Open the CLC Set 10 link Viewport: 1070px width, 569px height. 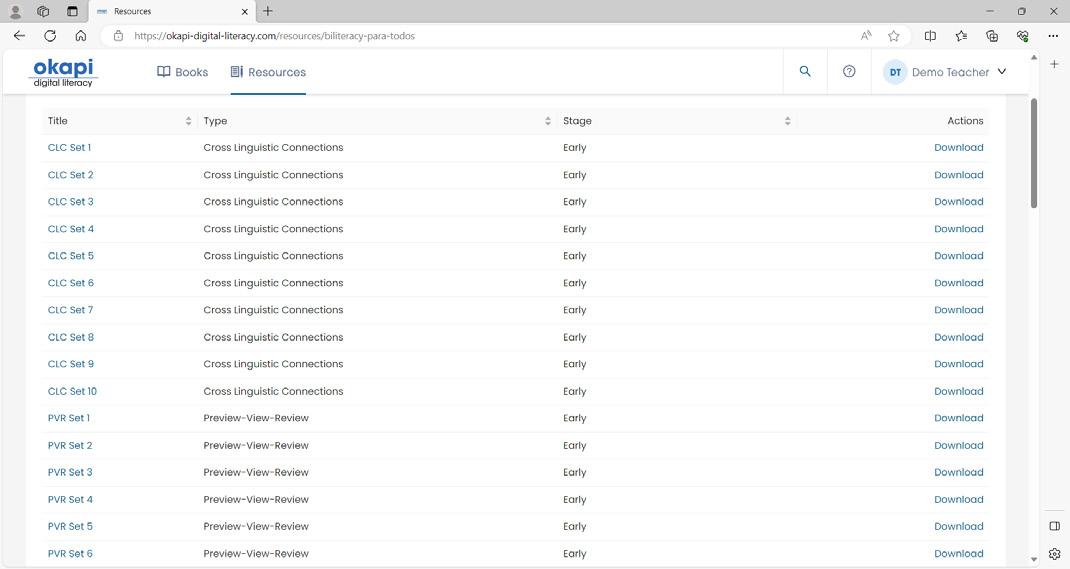click(72, 391)
